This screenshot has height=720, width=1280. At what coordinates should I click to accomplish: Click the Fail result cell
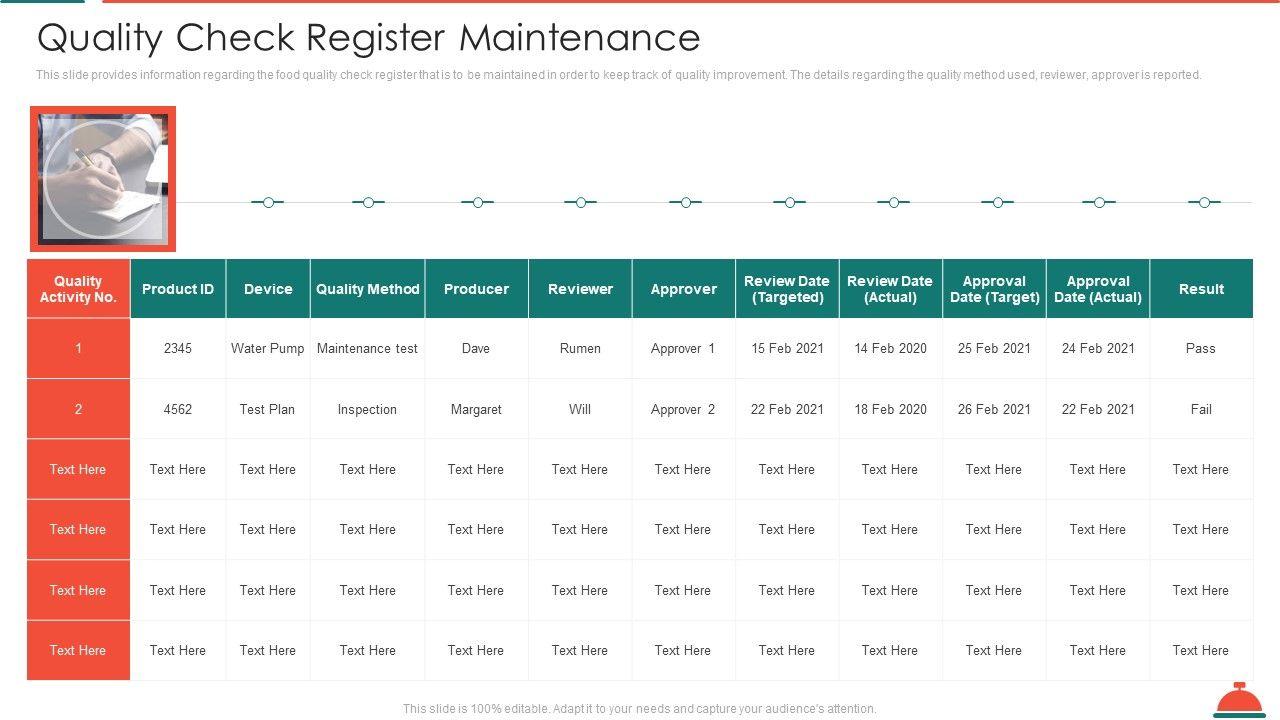tap(1201, 409)
